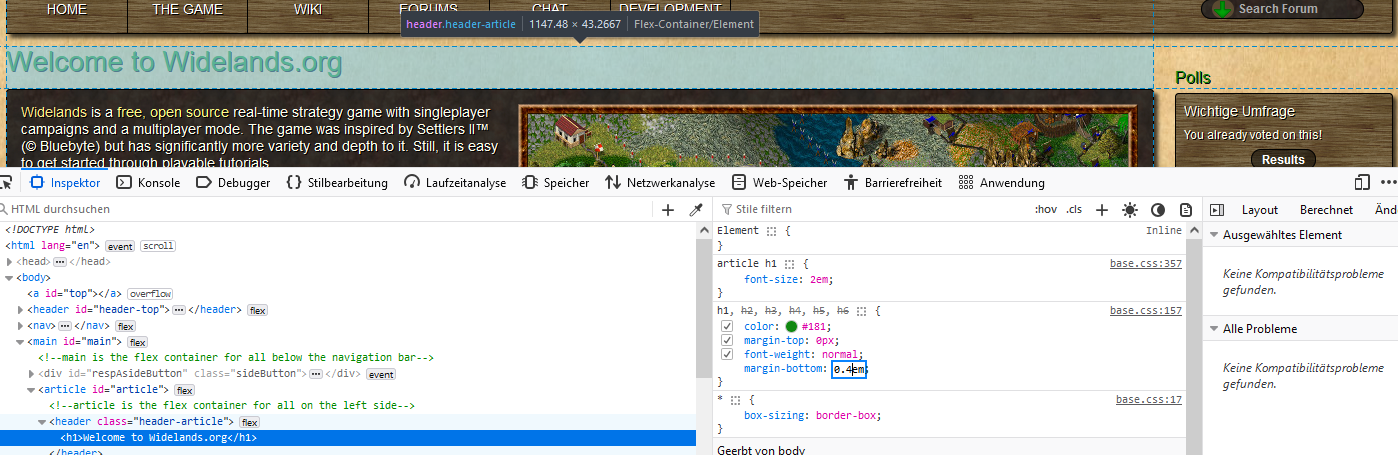Open the Inspektor panel tab
1398x455 pixels.
coord(65,183)
